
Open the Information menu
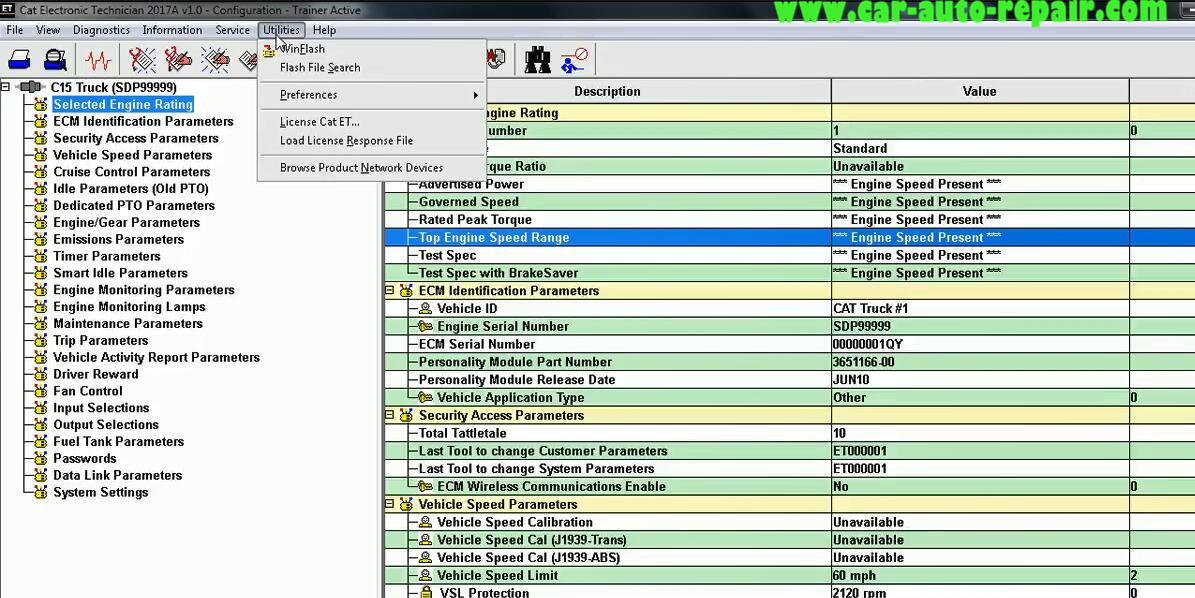(x=172, y=30)
